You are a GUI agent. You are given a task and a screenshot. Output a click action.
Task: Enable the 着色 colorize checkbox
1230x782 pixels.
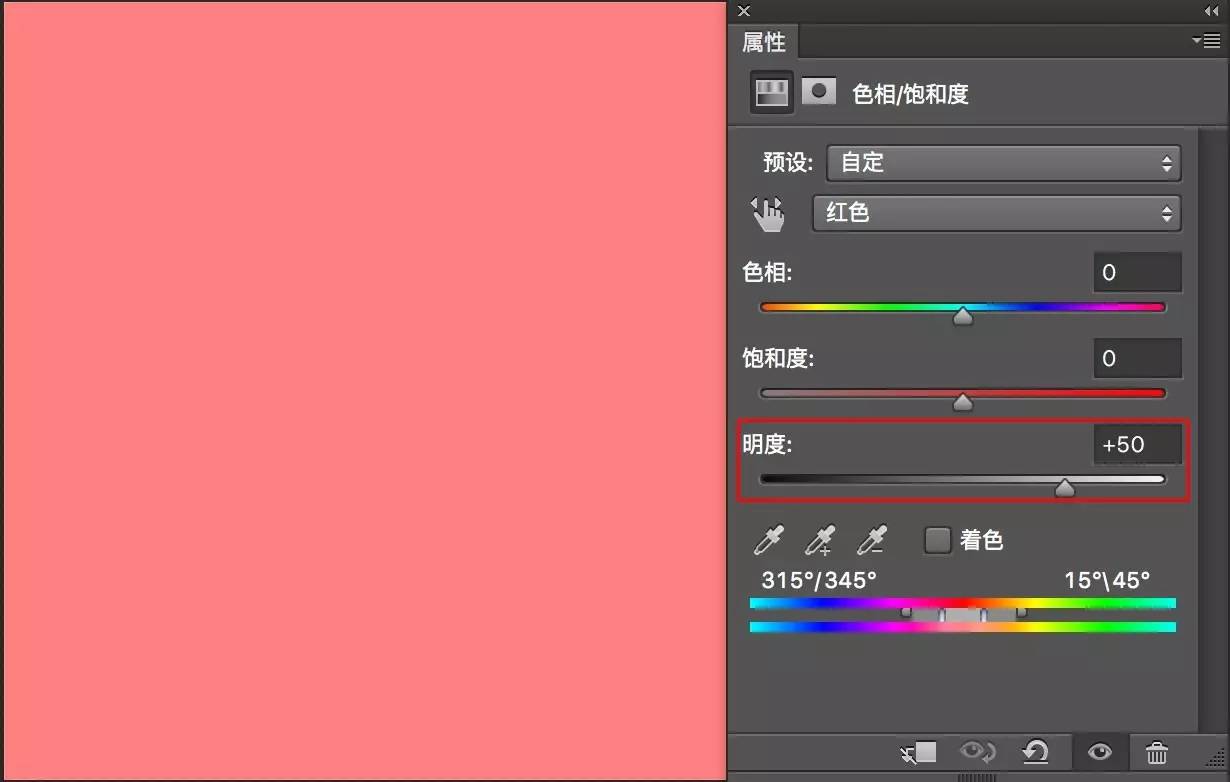937,540
